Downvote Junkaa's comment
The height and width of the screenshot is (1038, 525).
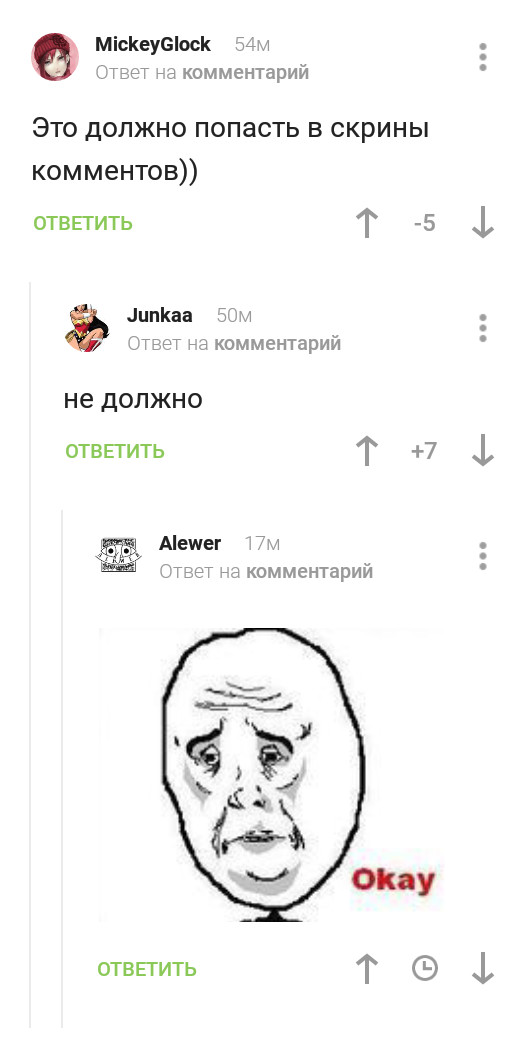coord(483,451)
